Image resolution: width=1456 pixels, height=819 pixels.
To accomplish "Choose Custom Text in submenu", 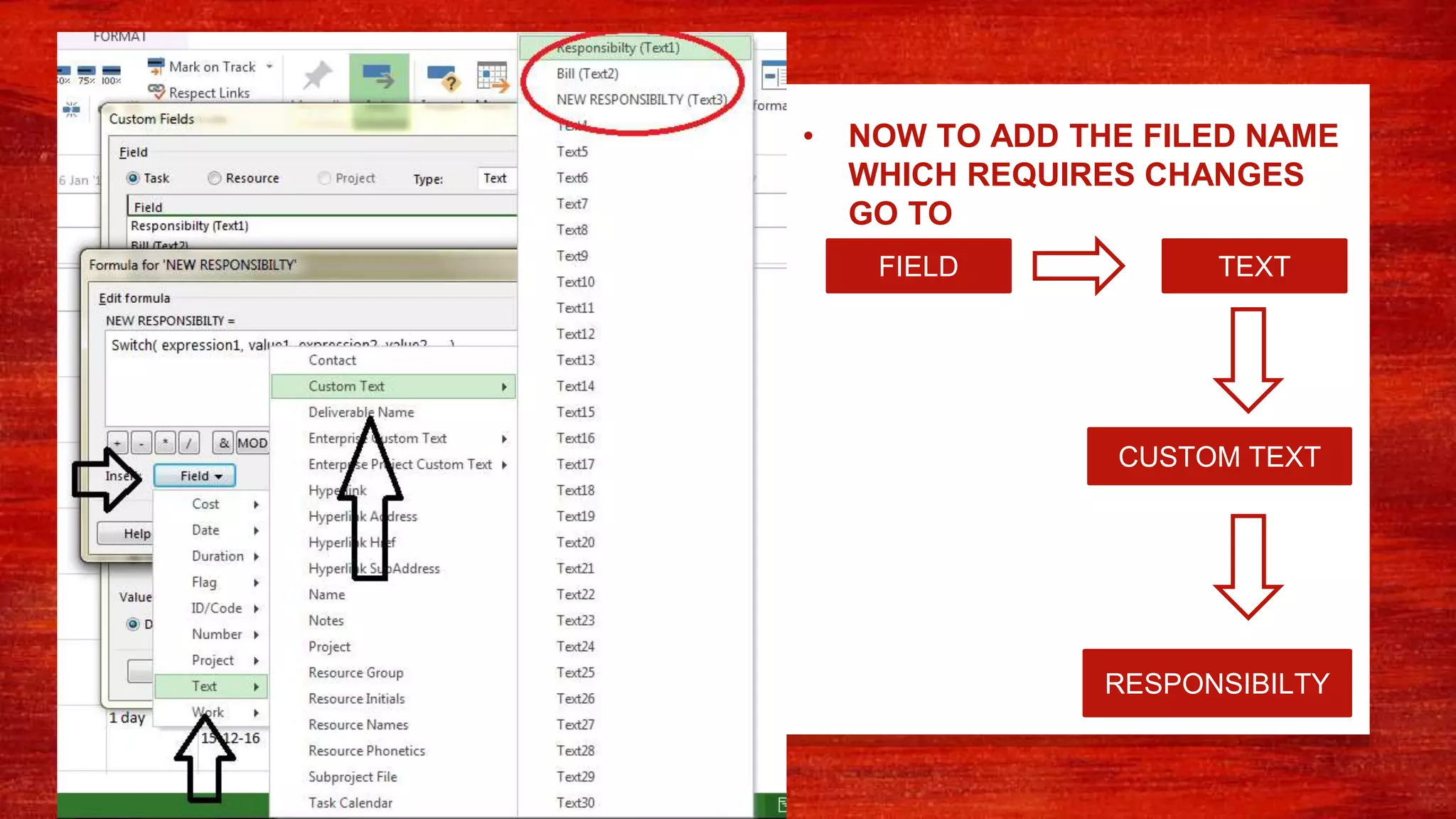I will point(393,386).
